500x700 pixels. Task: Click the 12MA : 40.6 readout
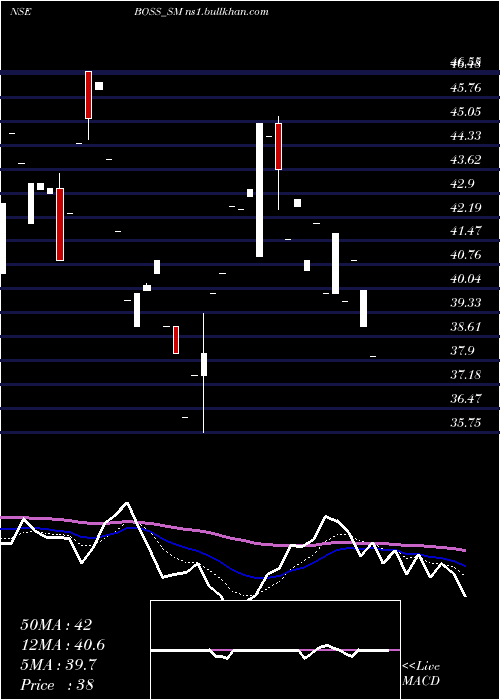(62, 645)
